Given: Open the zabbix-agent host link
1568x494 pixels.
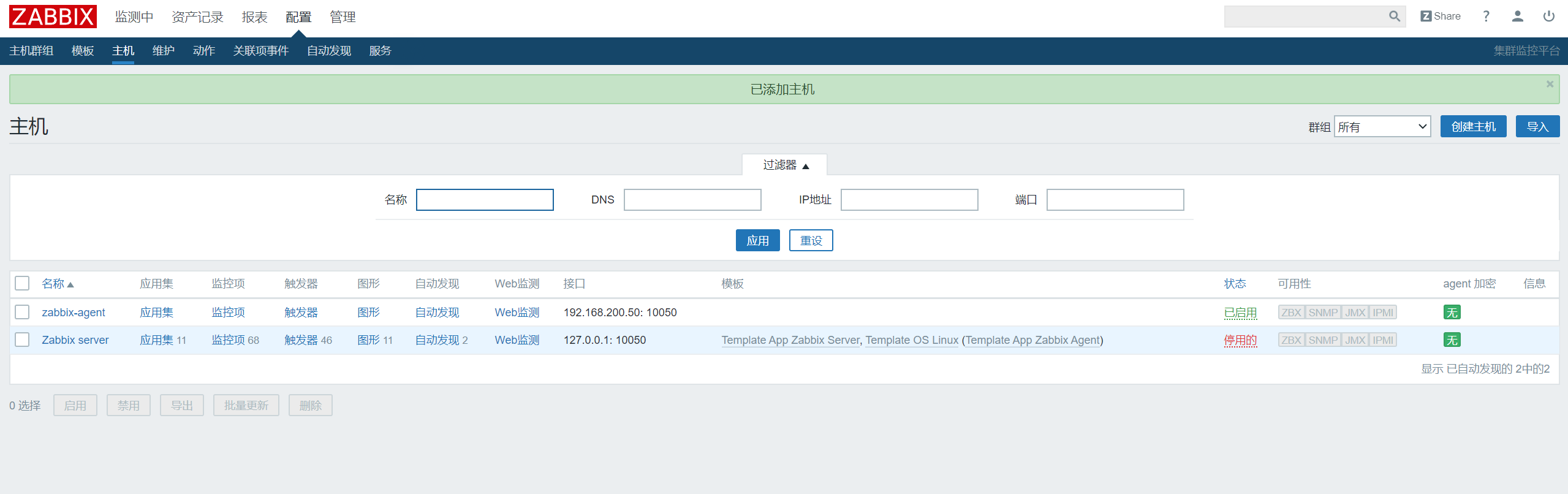Looking at the screenshot, I should [x=74, y=313].
